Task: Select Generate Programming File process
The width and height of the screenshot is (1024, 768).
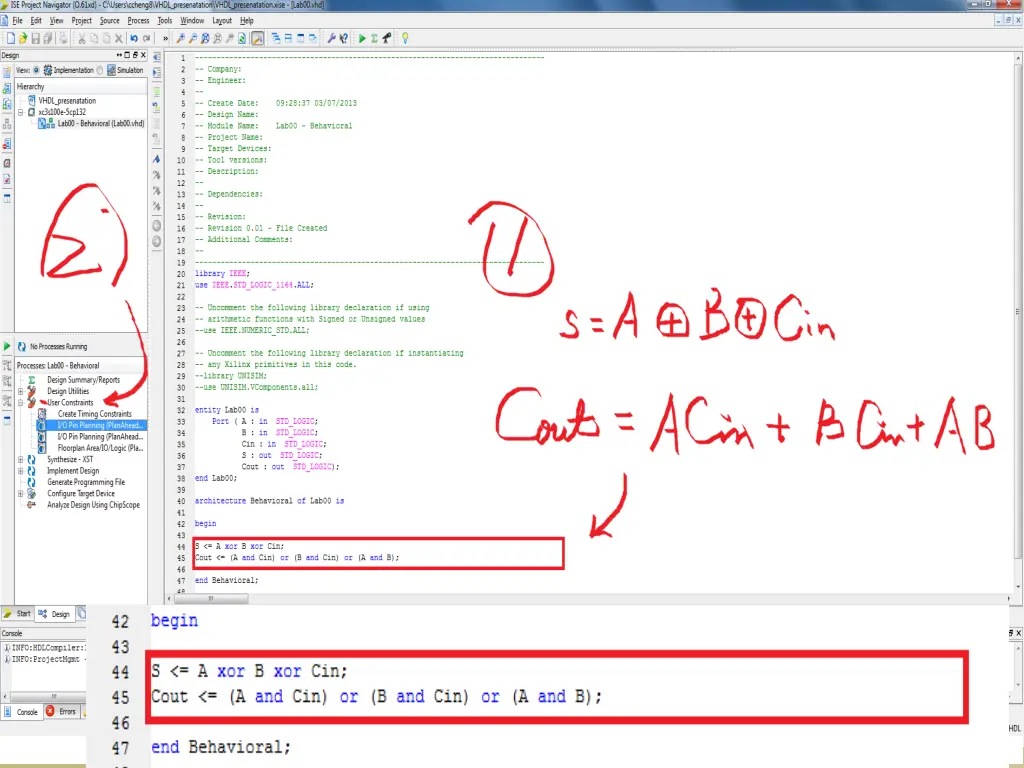Action: pos(86,482)
